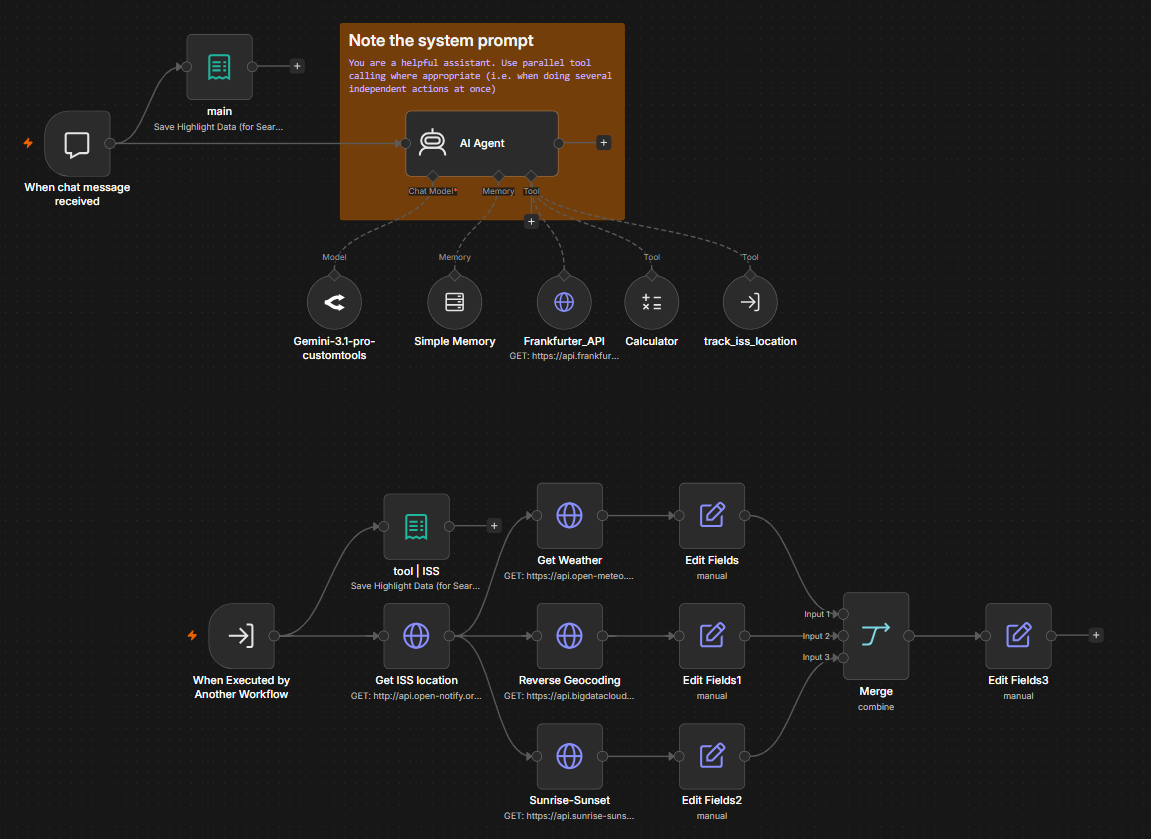Click the plus after the 'main' node
The width and height of the screenshot is (1151, 839).
tap(297, 66)
